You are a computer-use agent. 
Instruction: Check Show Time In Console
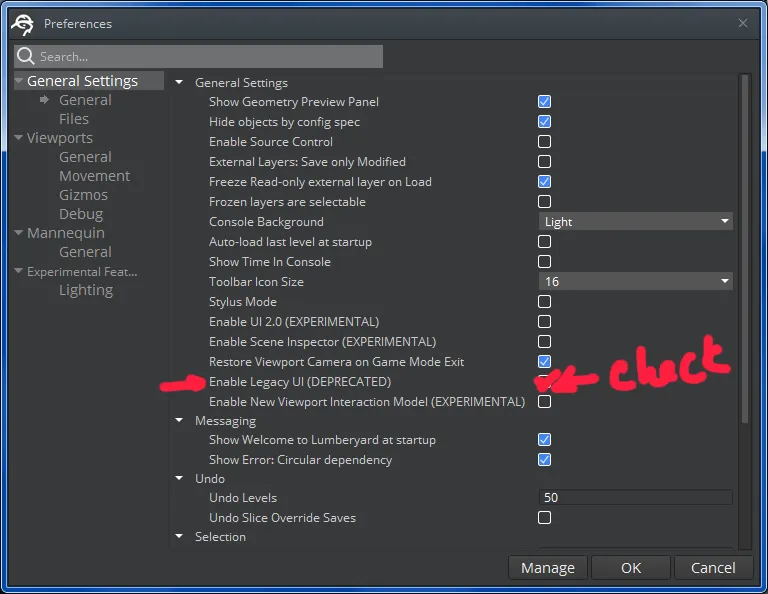(x=544, y=261)
